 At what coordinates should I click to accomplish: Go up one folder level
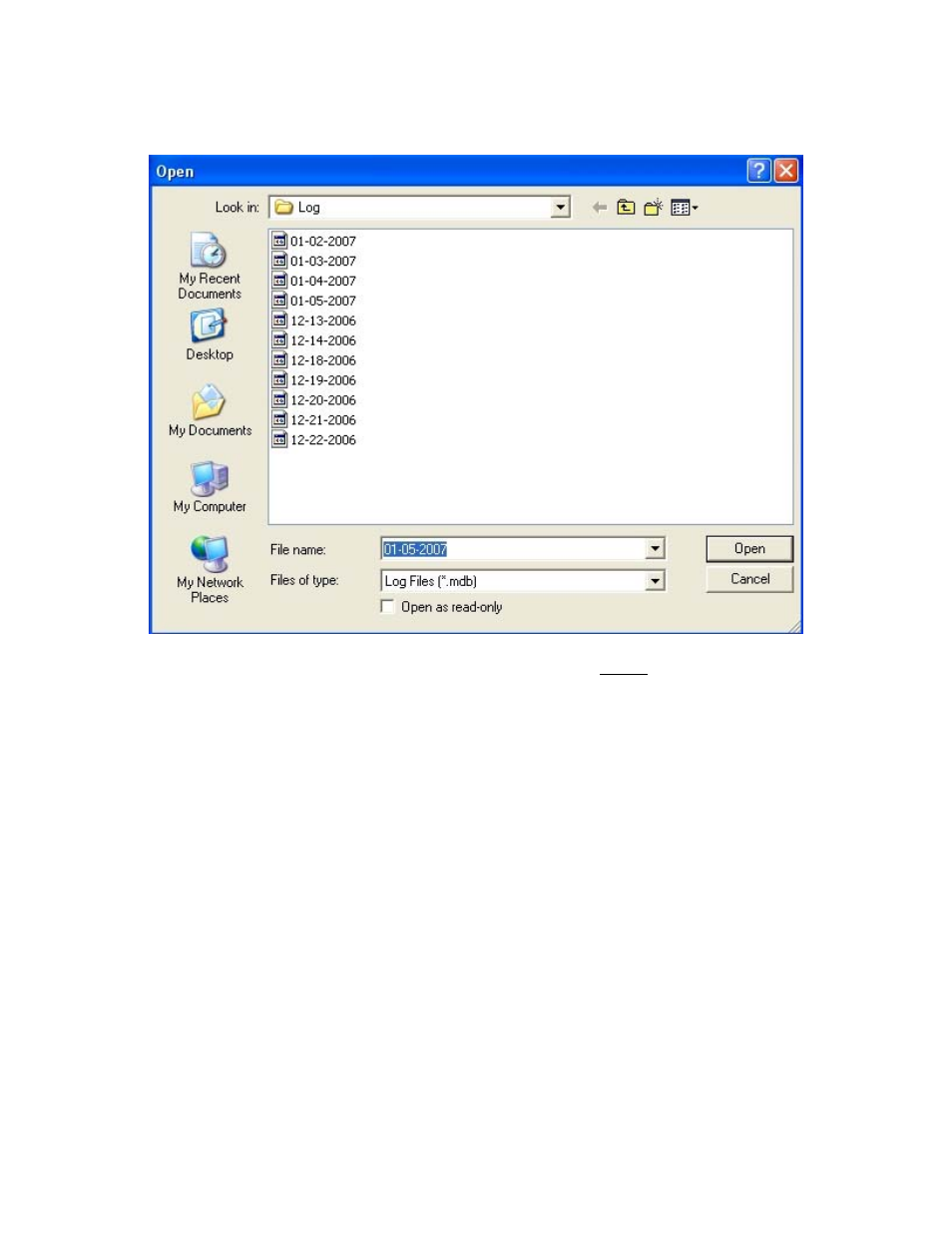click(x=626, y=208)
